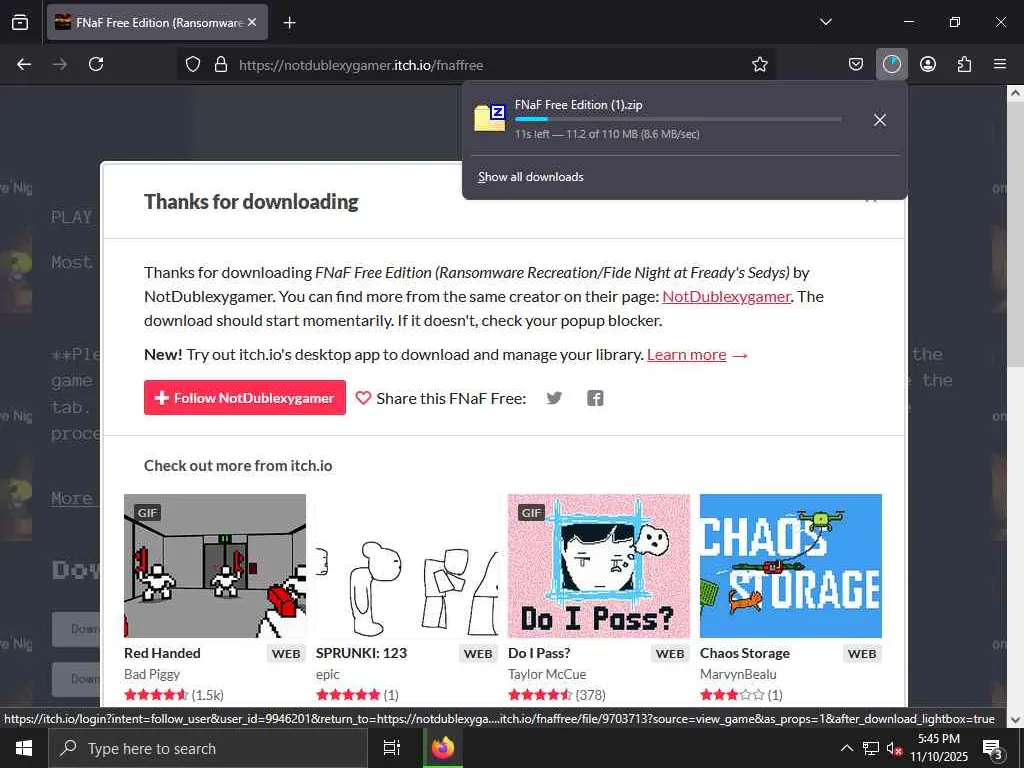Click the Chaos Storage title link
1024x768 pixels.
point(744,653)
